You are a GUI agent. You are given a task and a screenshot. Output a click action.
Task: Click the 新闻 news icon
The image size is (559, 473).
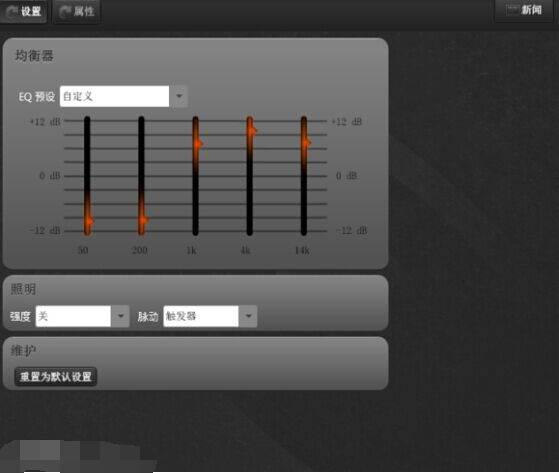coord(512,10)
